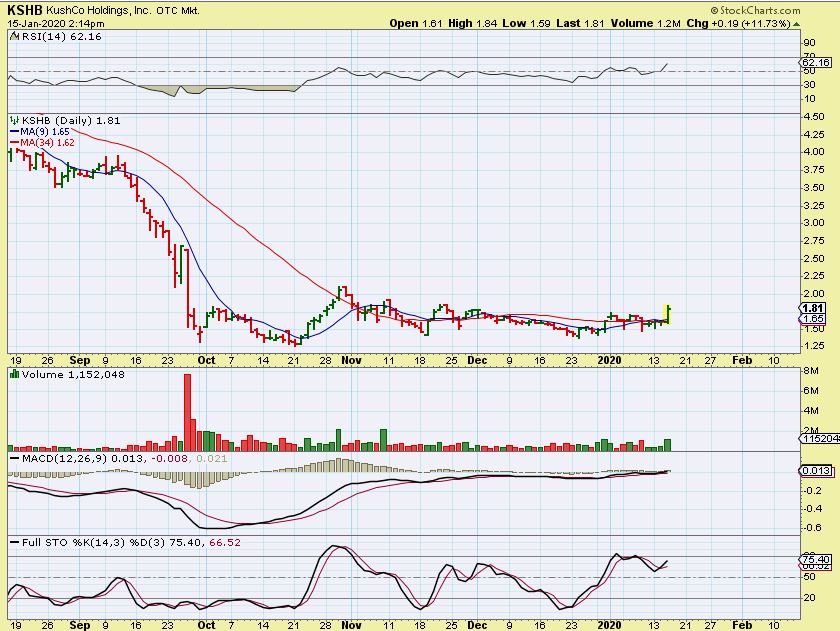Click the 2.00 label on the price axis
Viewport: 840px width, 631px height.
coord(814,294)
